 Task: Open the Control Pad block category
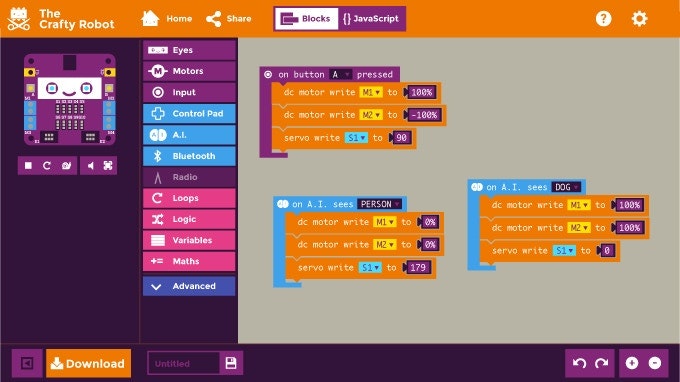tap(189, 114)
